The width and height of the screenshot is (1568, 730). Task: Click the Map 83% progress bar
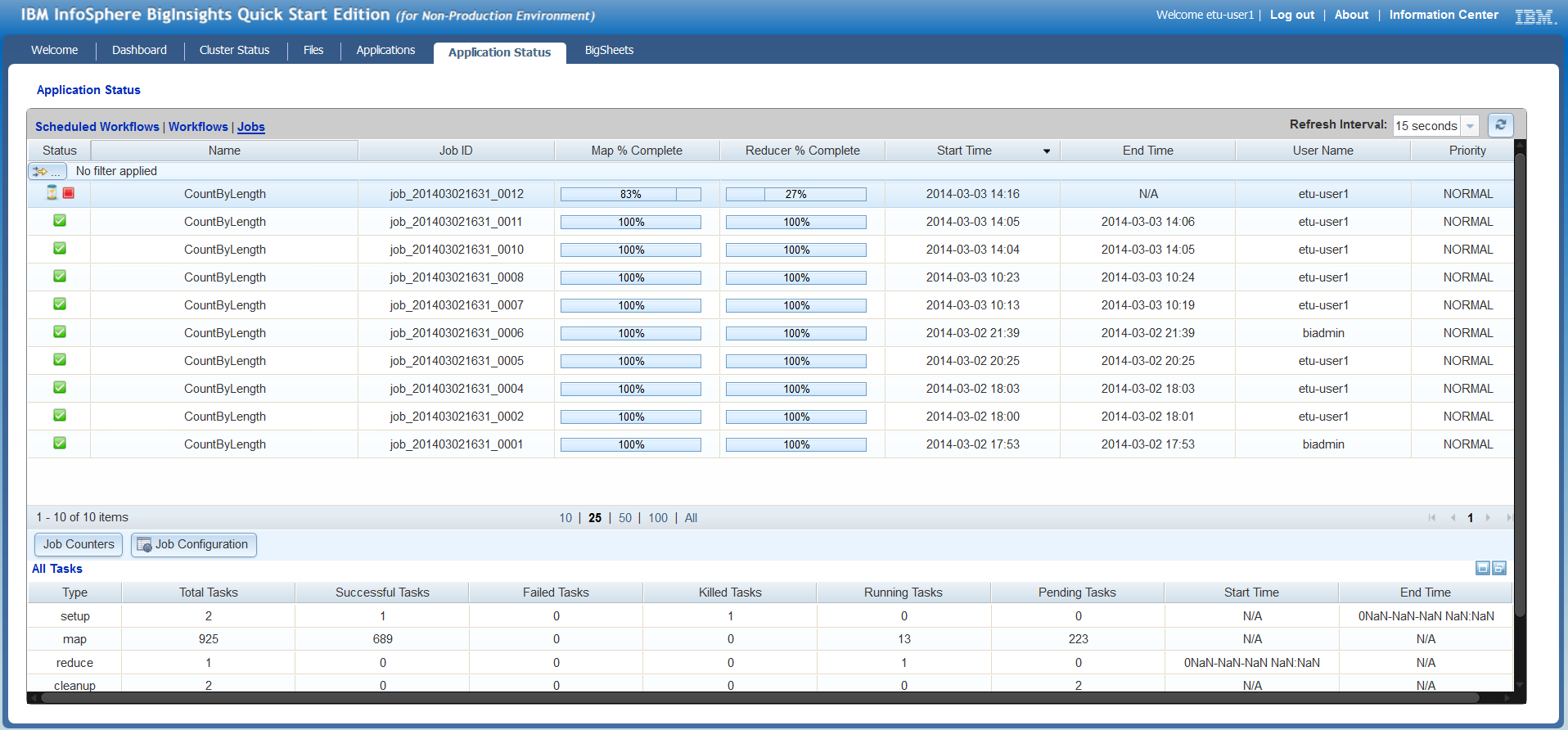tap(631, 194)
